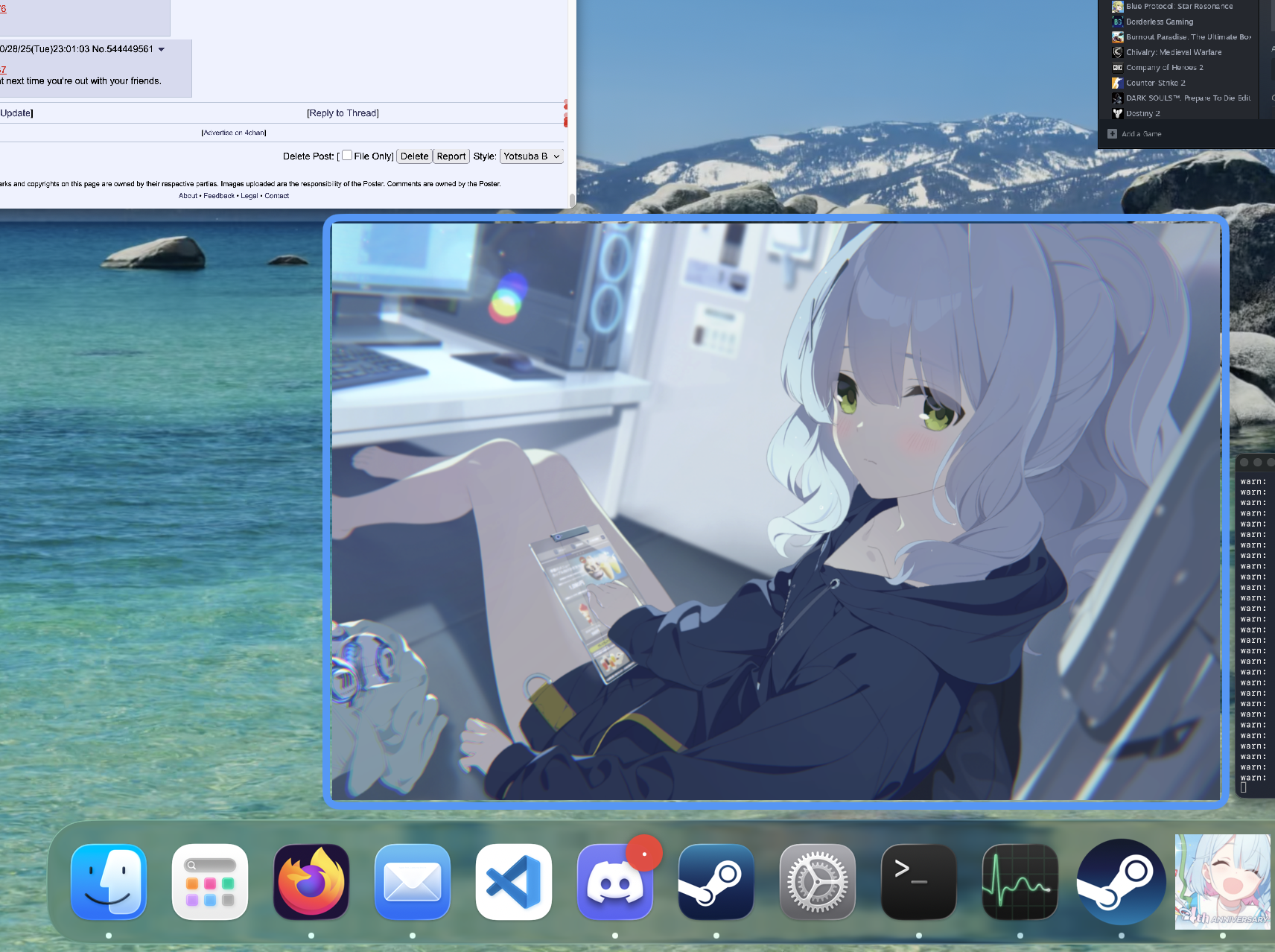Open the Legal footer link
Viewport: 1275px width, 952px height.
(249, 196)
